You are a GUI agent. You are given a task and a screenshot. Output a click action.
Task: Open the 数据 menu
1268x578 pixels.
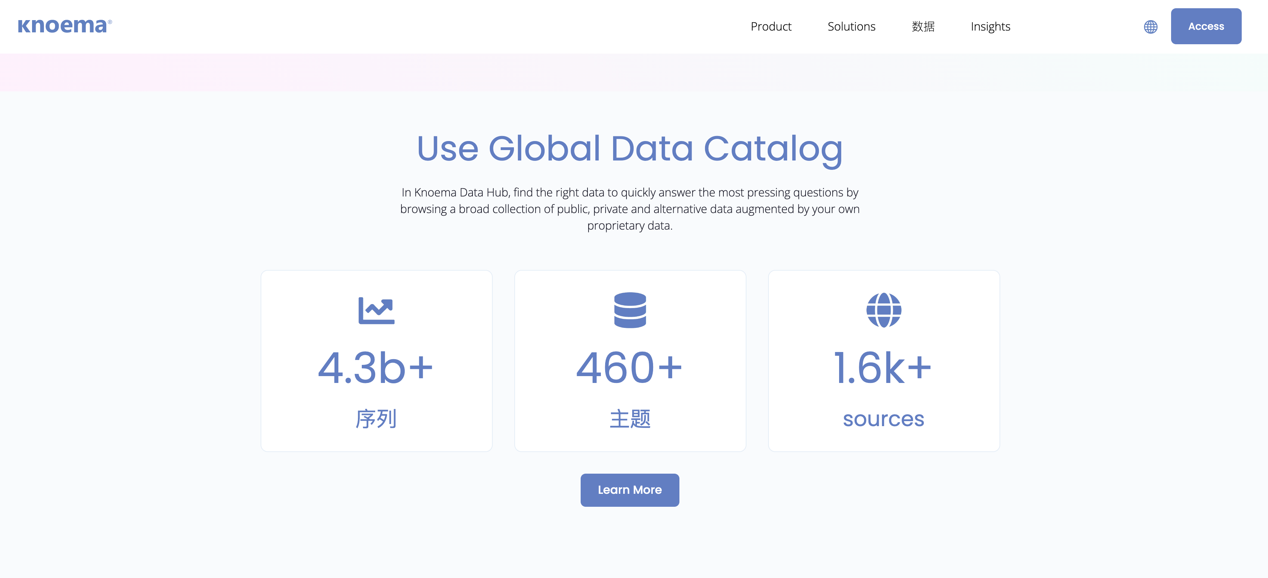(923, 27)
